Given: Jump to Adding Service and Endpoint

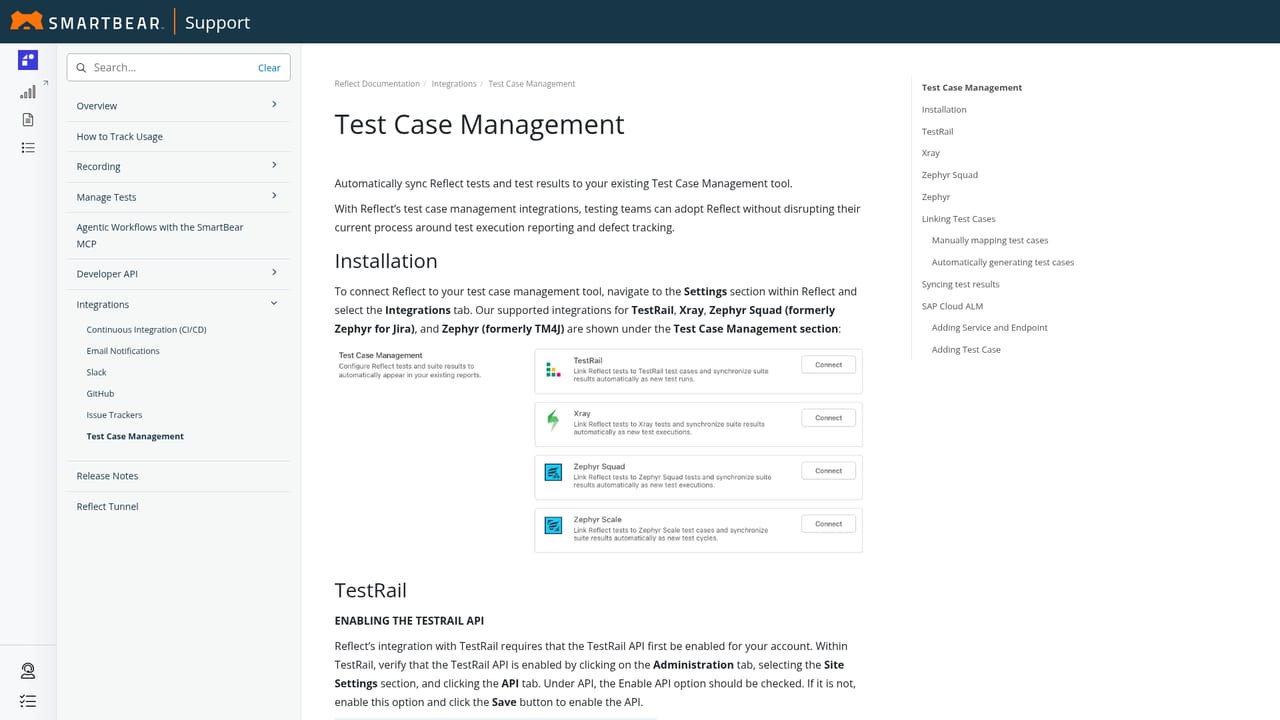Looking at the screenshot, I should pyautogui.click(x=990, y=328).
